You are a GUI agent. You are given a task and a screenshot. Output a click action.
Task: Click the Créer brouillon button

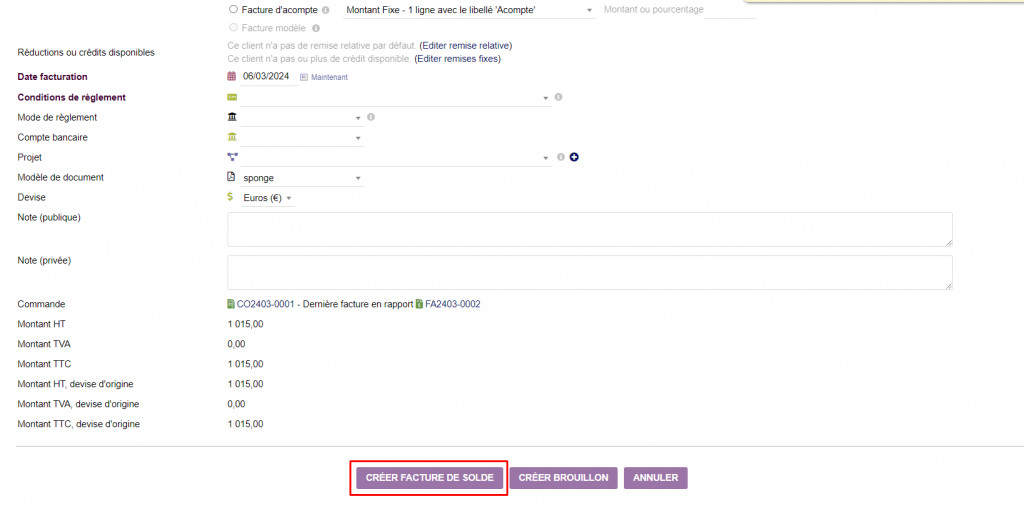(x=563, y=478)
